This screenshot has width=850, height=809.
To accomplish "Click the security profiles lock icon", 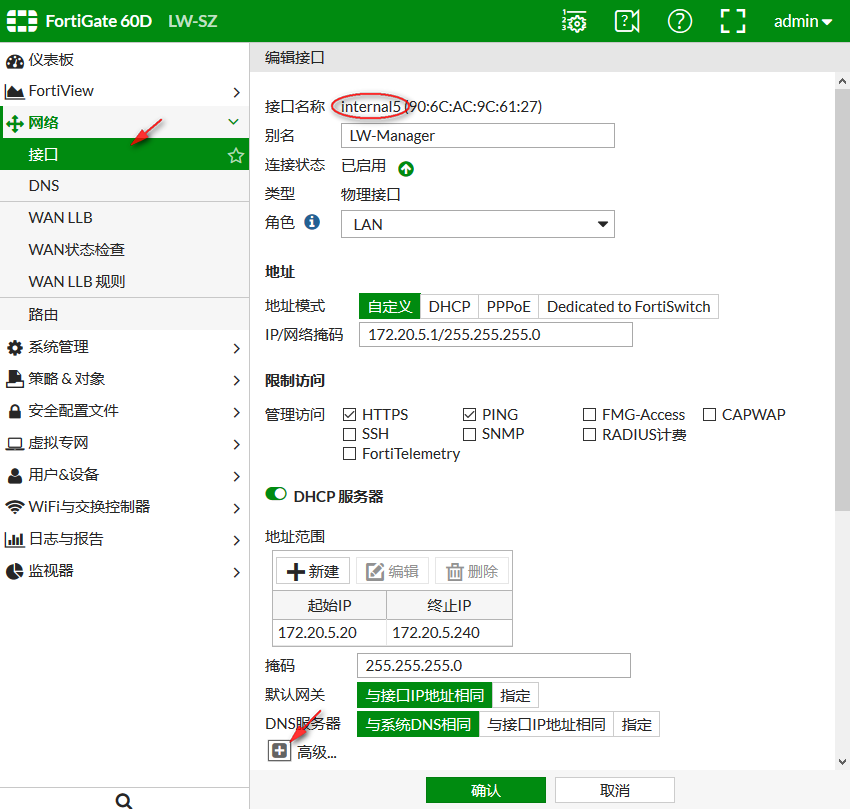I will point(15,411).
